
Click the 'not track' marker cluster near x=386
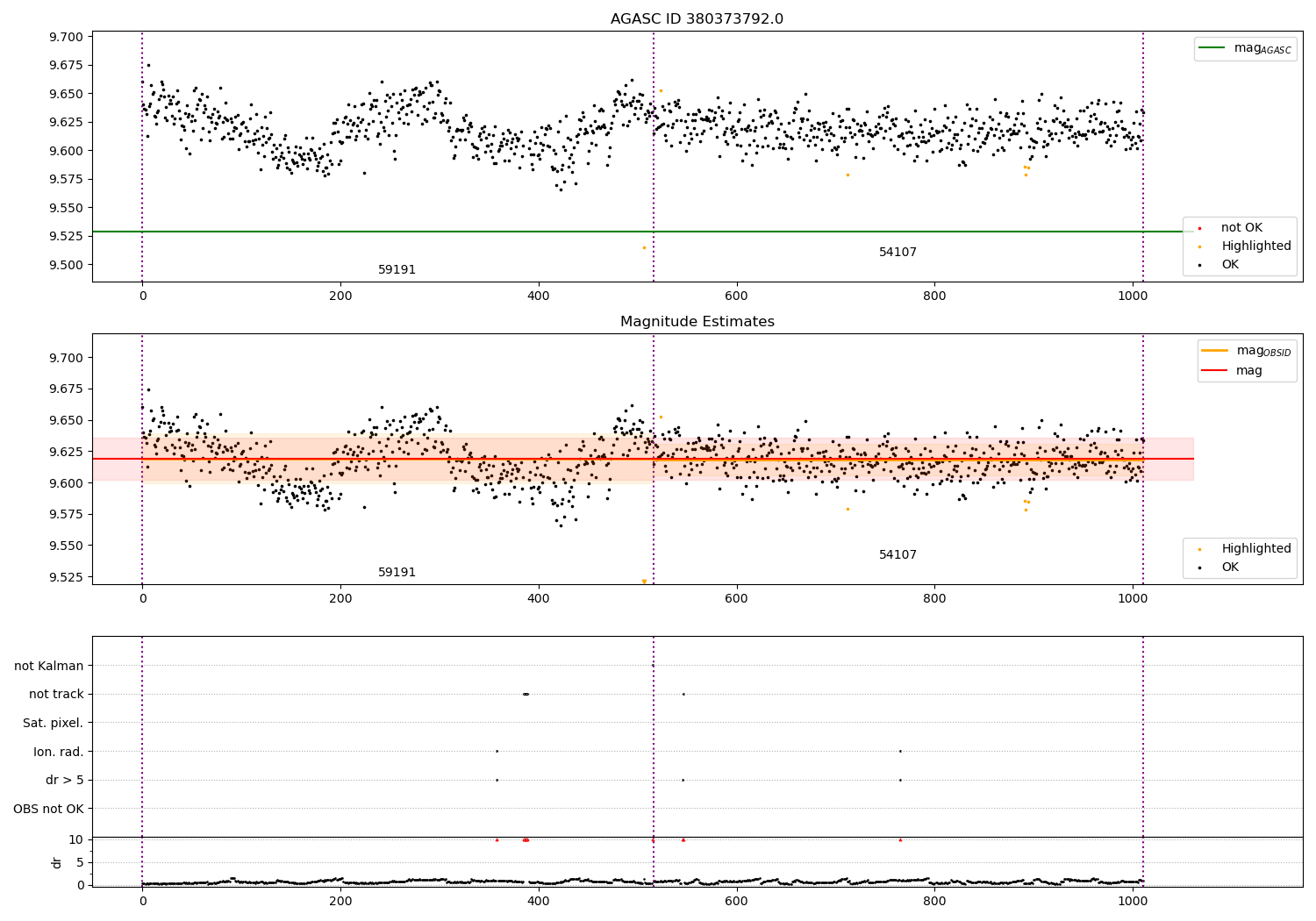pyautogui.click(x=526, y=694)
